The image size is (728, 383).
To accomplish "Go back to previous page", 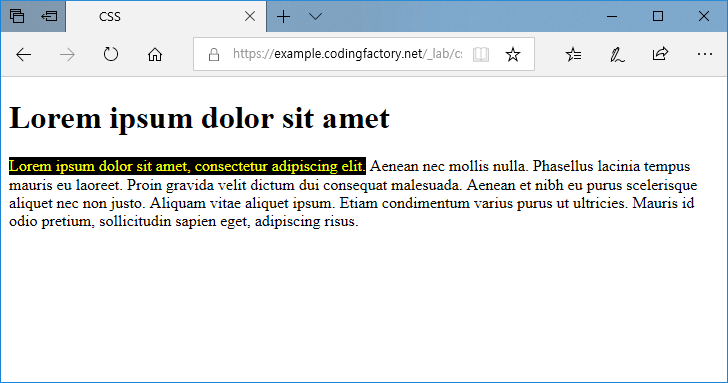I will (23, 55).
